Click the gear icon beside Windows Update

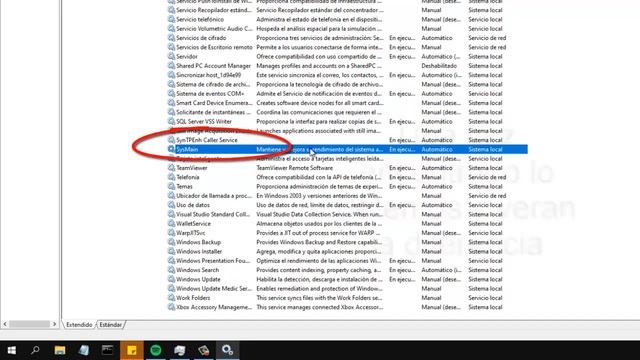tap(171, 279)
